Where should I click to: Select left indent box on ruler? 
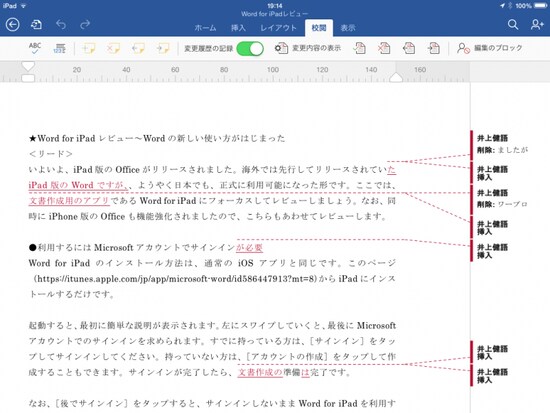(28, 78)
